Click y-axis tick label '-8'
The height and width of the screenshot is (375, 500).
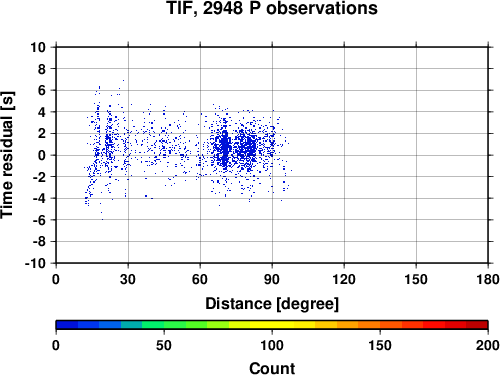(x=39, y=242)
